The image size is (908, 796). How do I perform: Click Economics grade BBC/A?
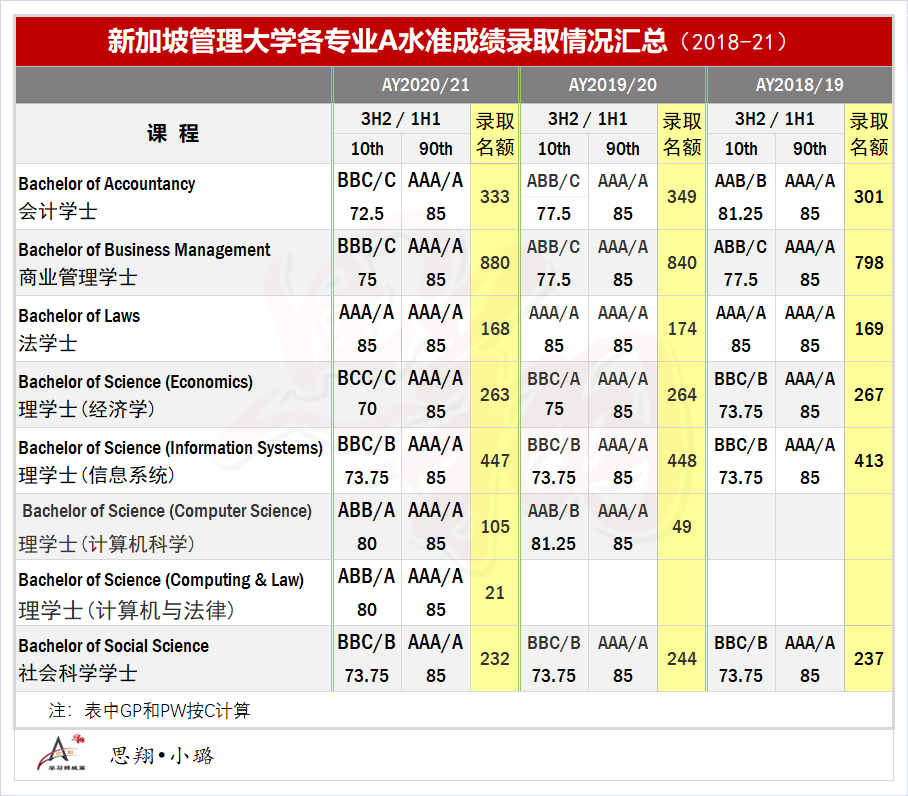(554, 379)
